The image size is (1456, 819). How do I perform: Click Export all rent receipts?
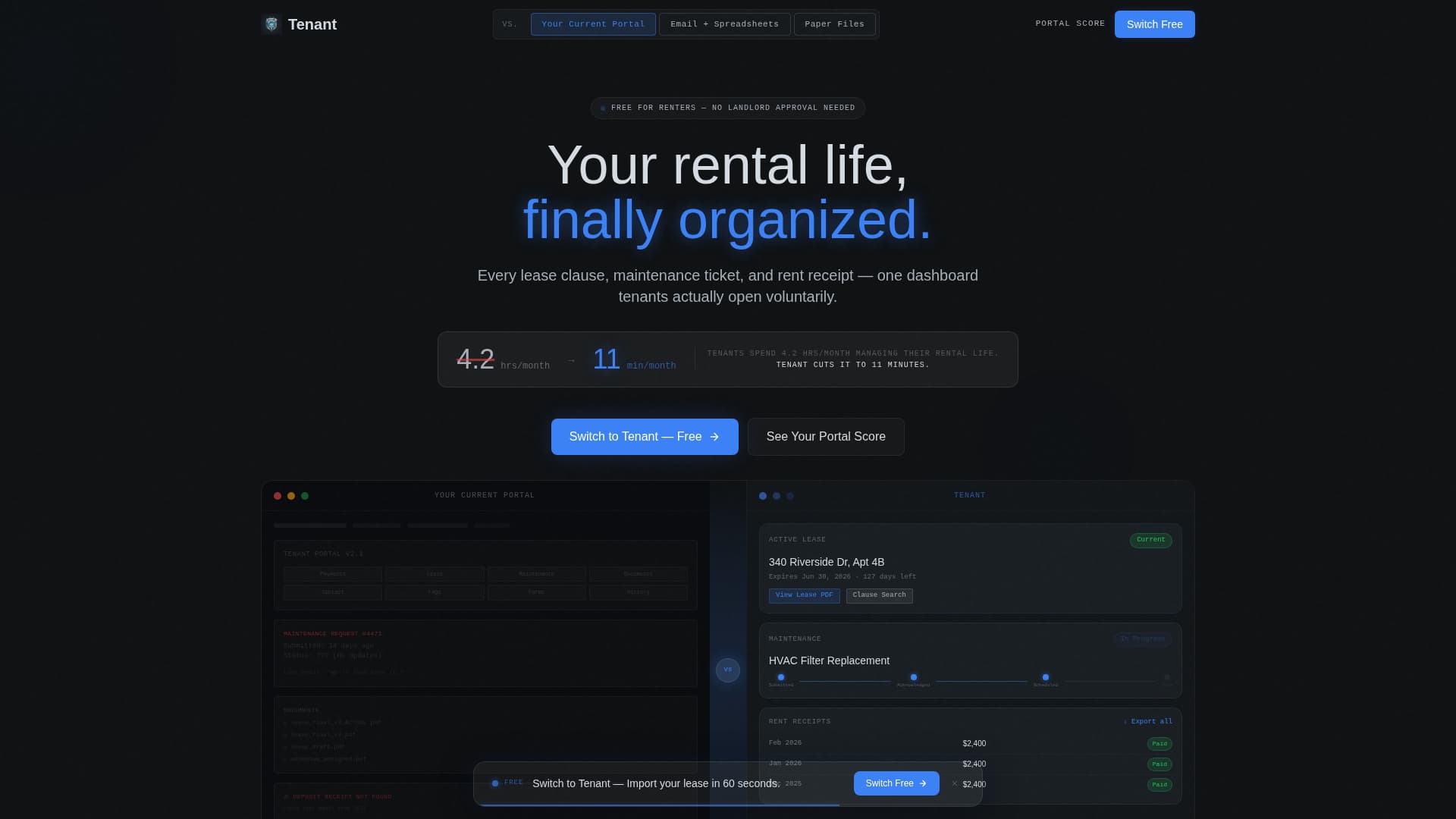pyautogui.click(x=1148, y=722)
